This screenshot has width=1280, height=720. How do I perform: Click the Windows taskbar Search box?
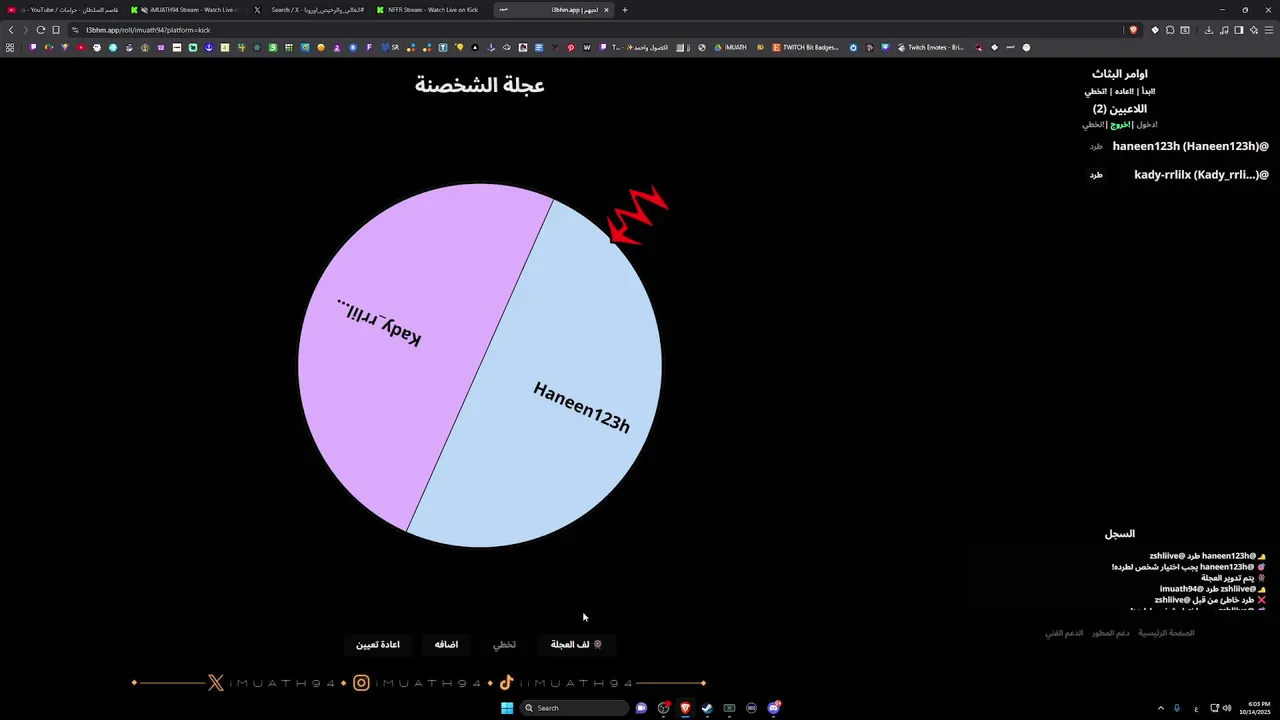pyautogui.click(x=574, y=708)
